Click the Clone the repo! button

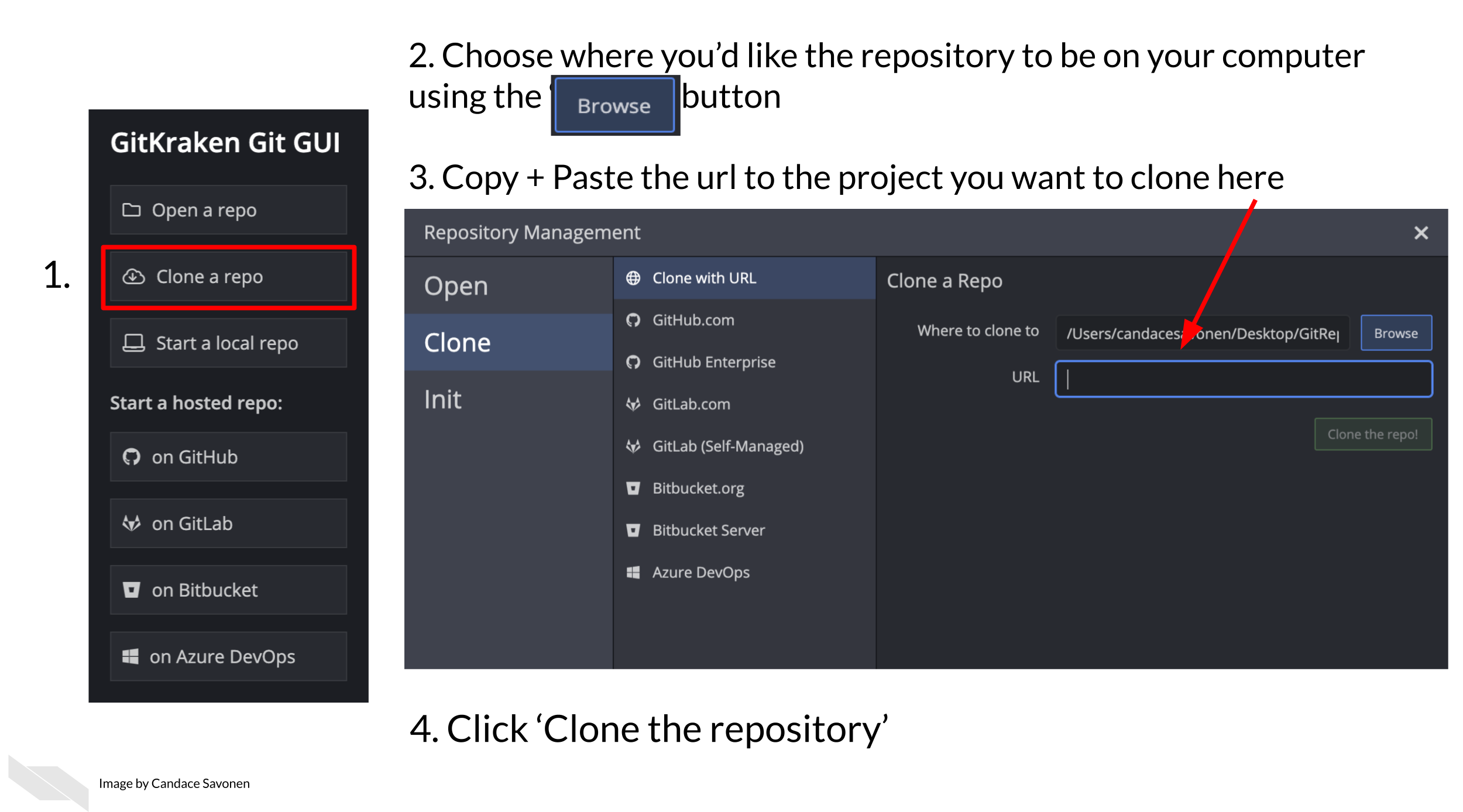tap(1374, 434)
